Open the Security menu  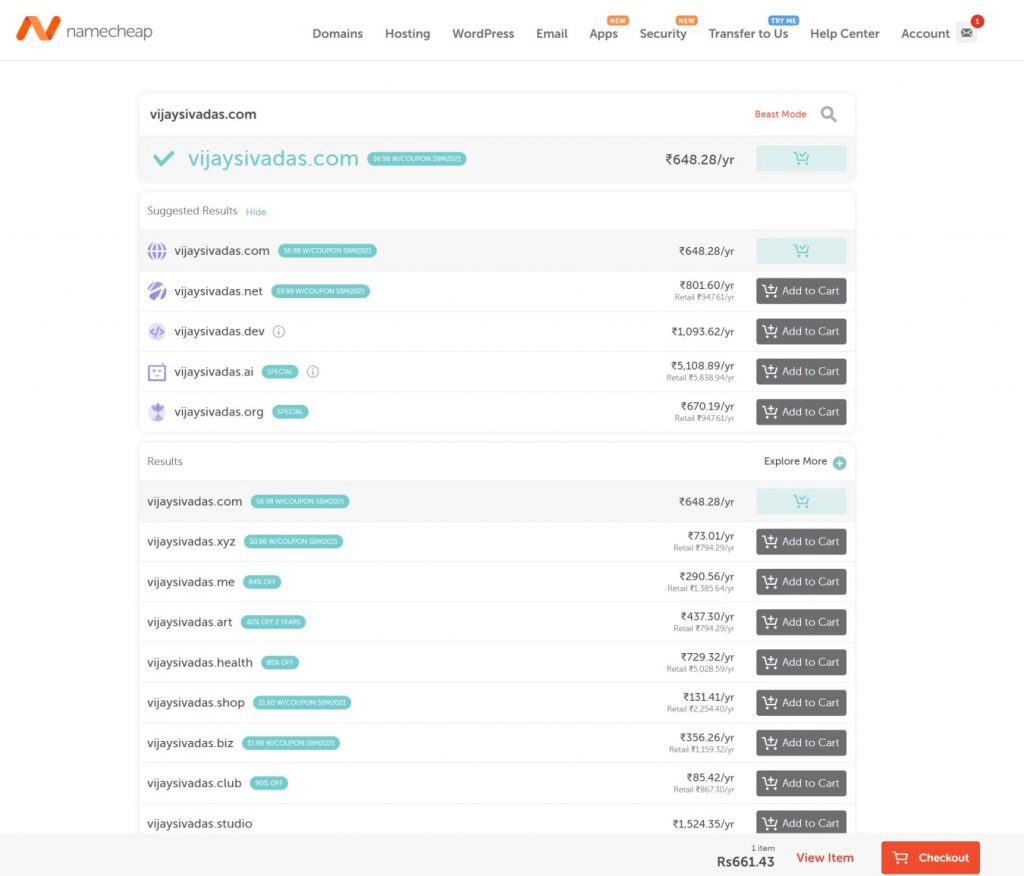point(663,33)
